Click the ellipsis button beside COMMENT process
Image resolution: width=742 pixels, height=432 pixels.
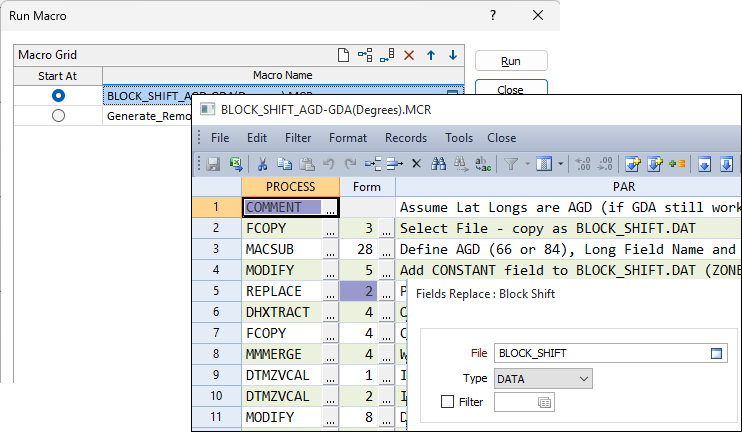330,208
